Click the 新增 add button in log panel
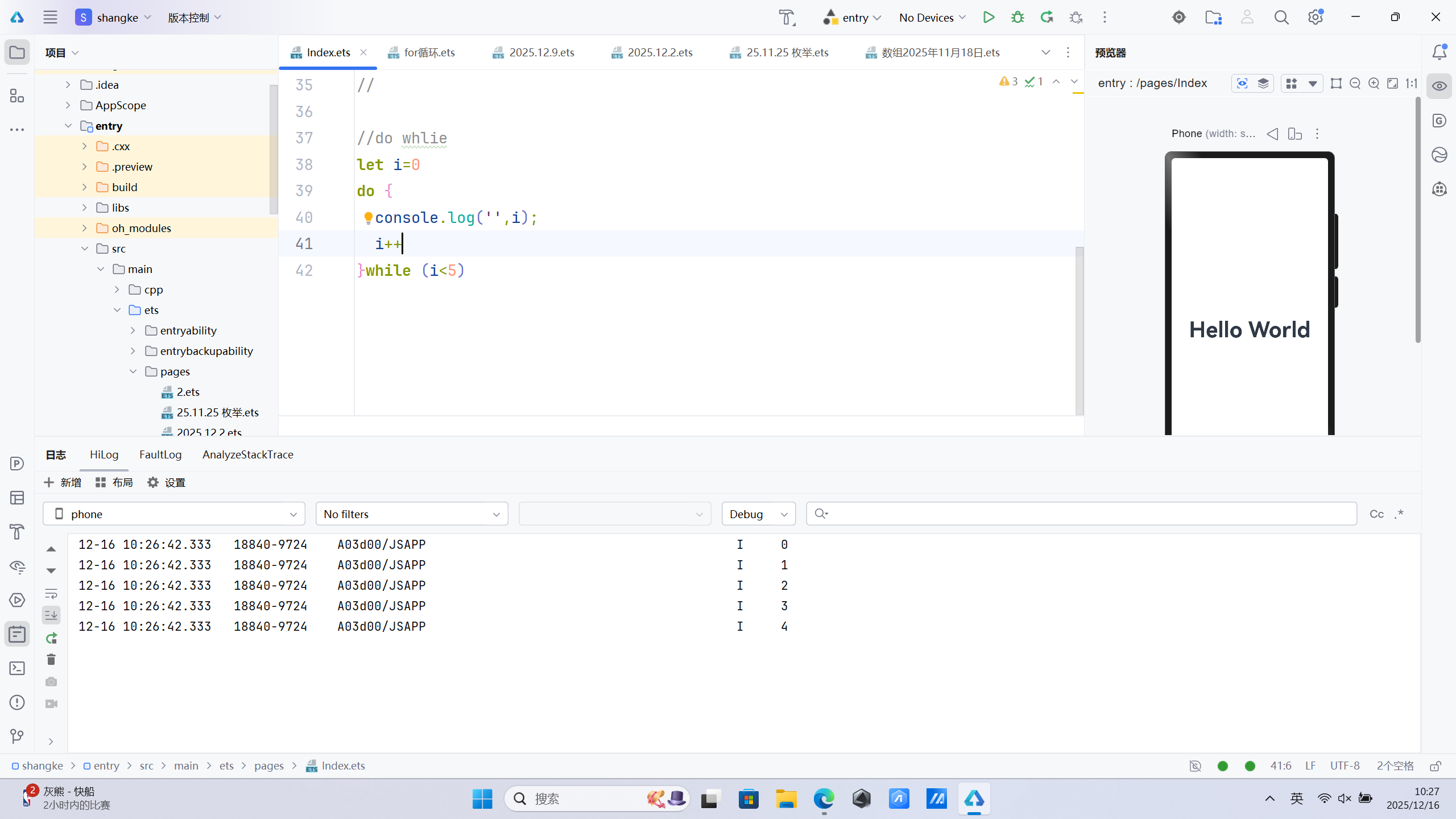The image size is (1456, 819). click(63, 482)
